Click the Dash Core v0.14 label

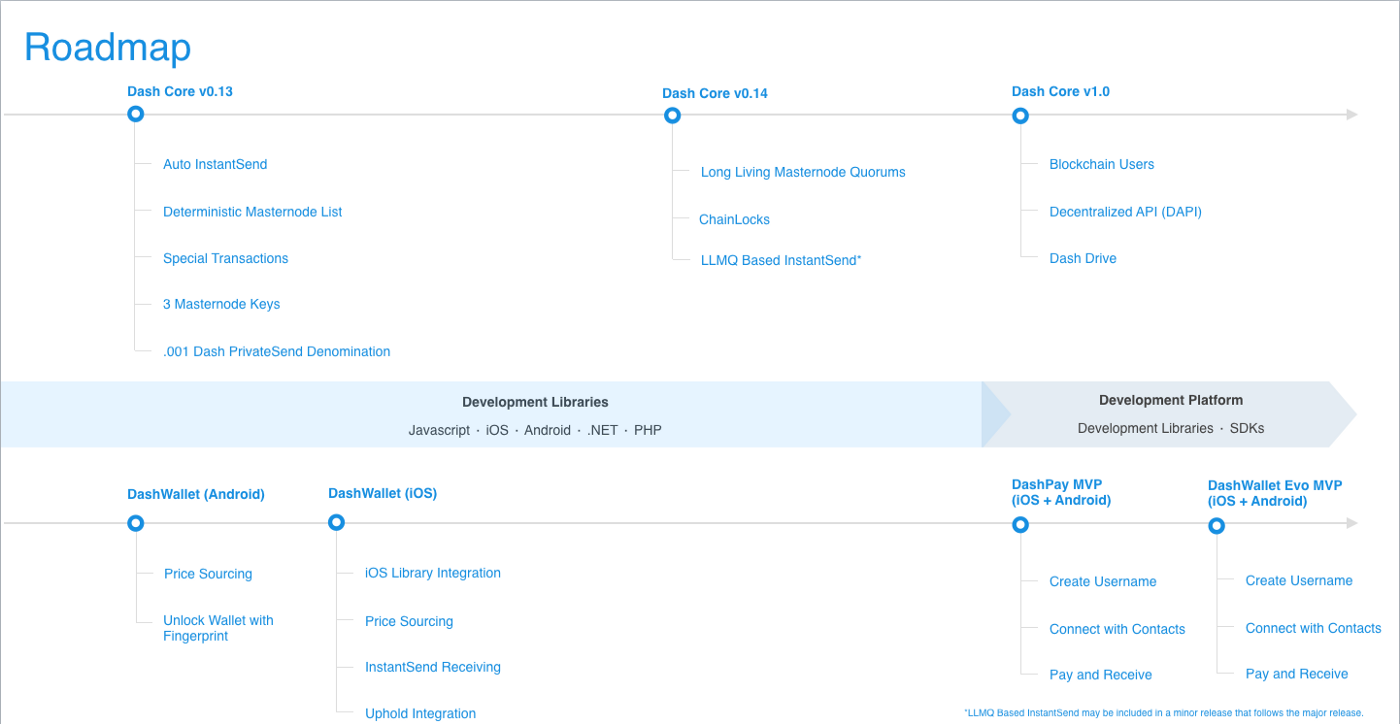click(x=715, y=93)
